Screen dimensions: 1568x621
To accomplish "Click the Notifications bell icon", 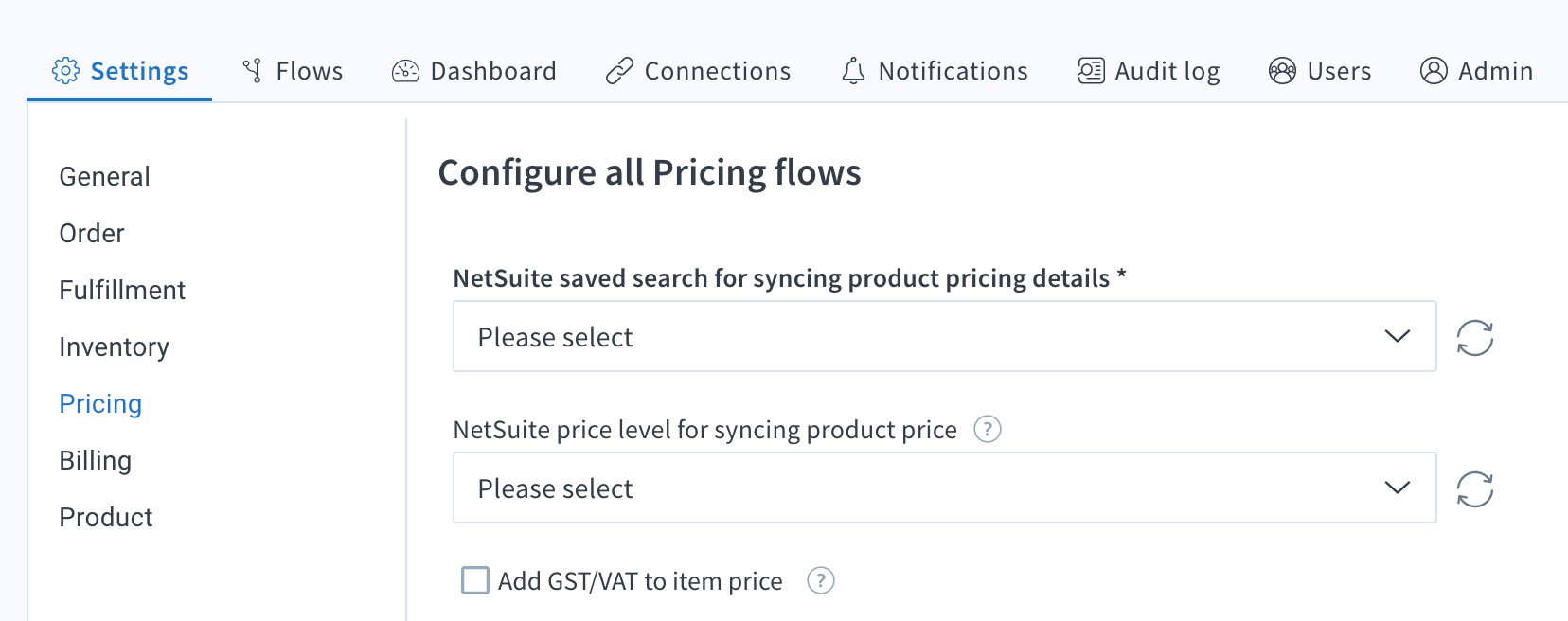I will coord(853,70).
